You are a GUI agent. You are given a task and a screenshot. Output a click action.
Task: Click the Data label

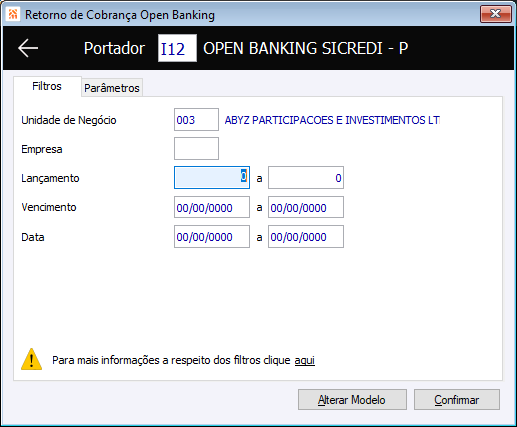33,237
